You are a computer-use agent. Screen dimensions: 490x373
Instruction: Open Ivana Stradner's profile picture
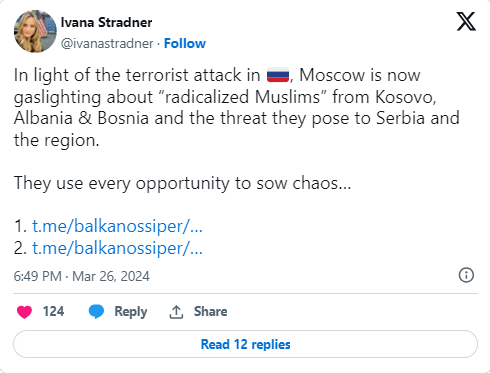pyautogui.click(x=35, y=31)
